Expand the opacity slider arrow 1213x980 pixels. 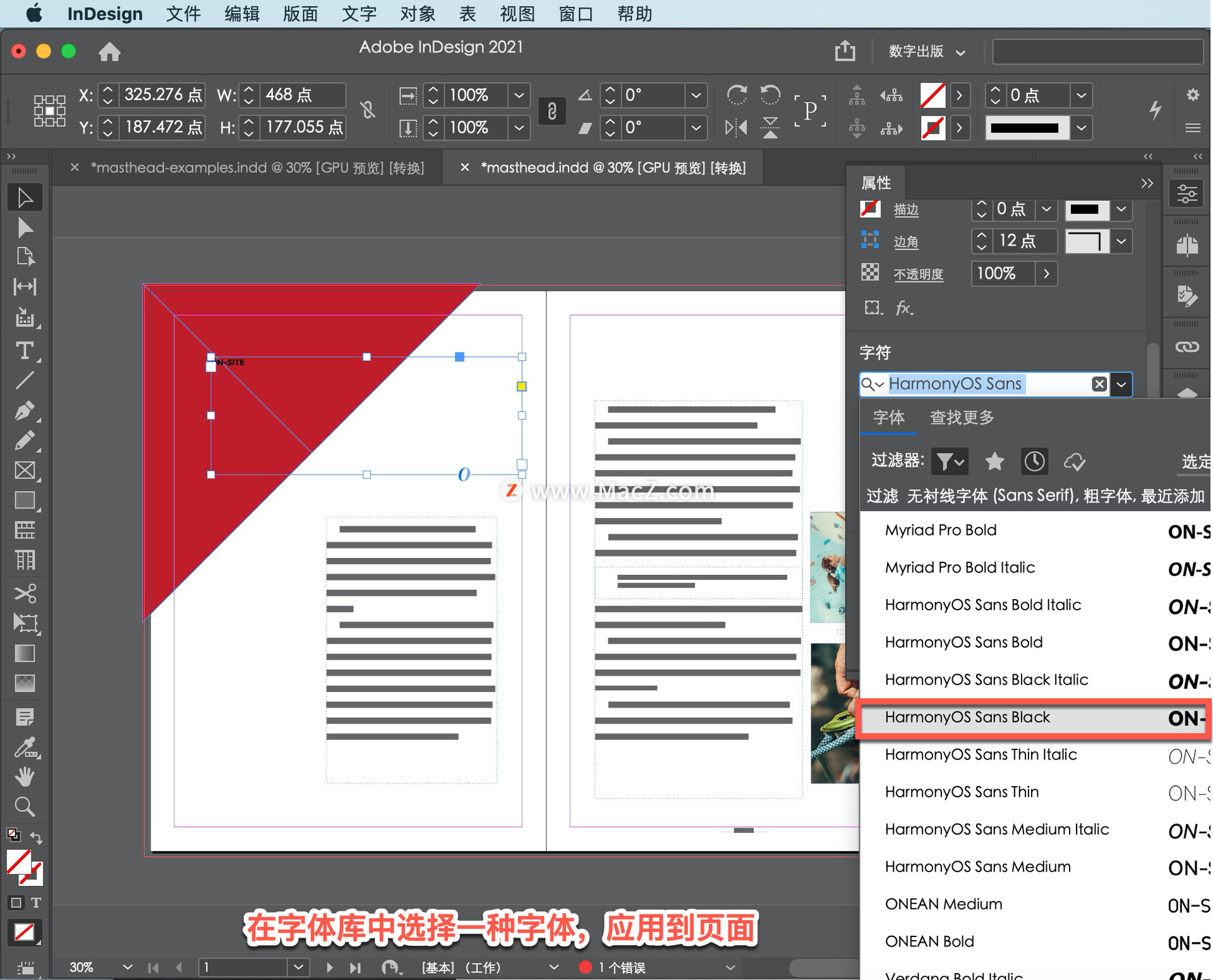tap(1046, 274)
